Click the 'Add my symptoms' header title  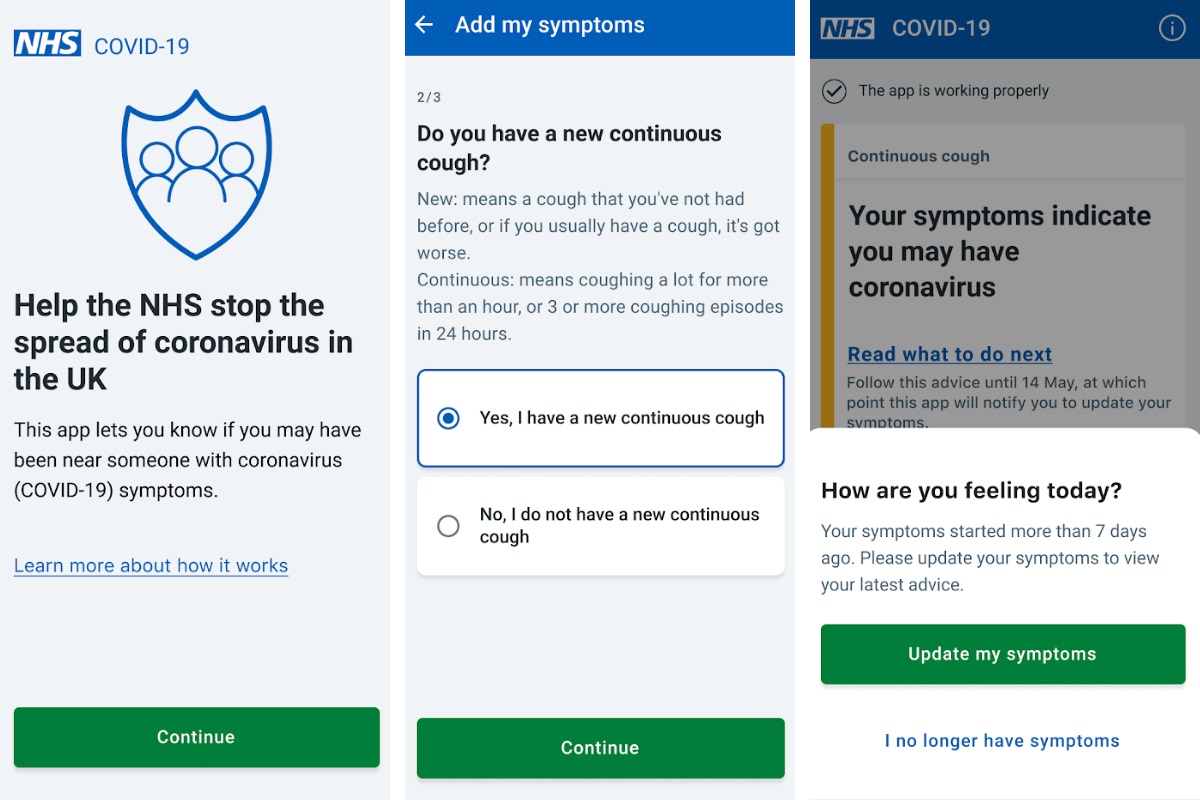point(549,25)
